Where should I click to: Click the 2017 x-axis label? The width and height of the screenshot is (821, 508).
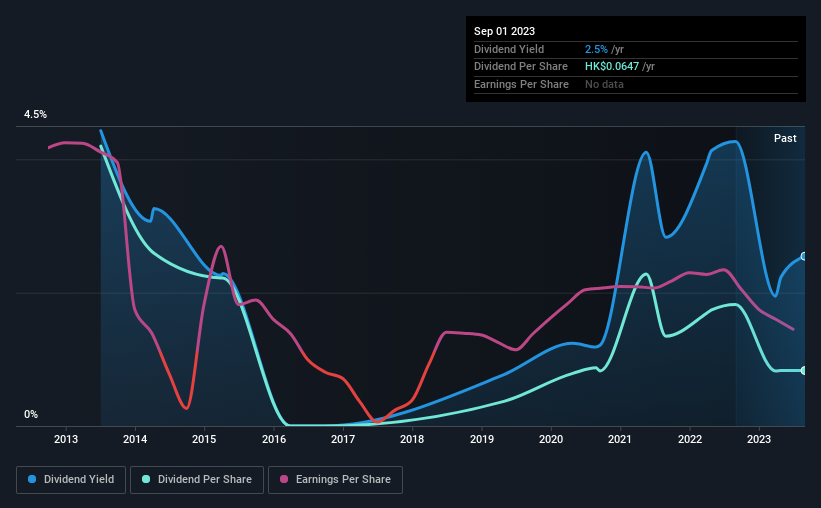(x=343, y=439)
